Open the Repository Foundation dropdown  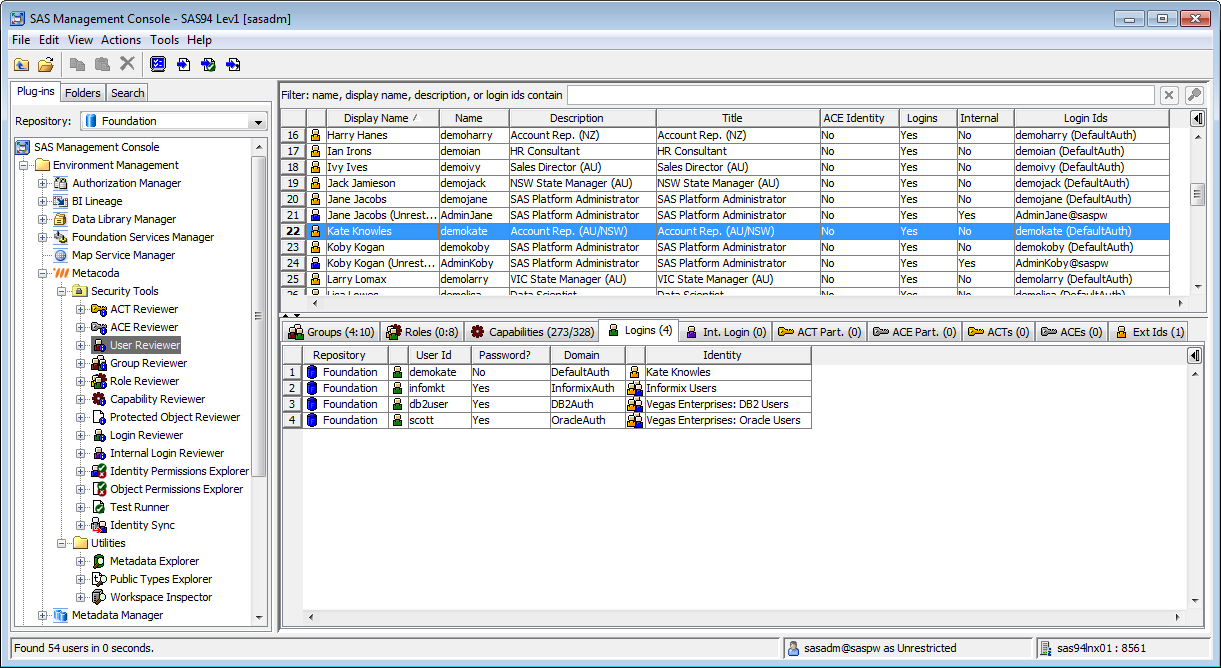click(259, 121)
